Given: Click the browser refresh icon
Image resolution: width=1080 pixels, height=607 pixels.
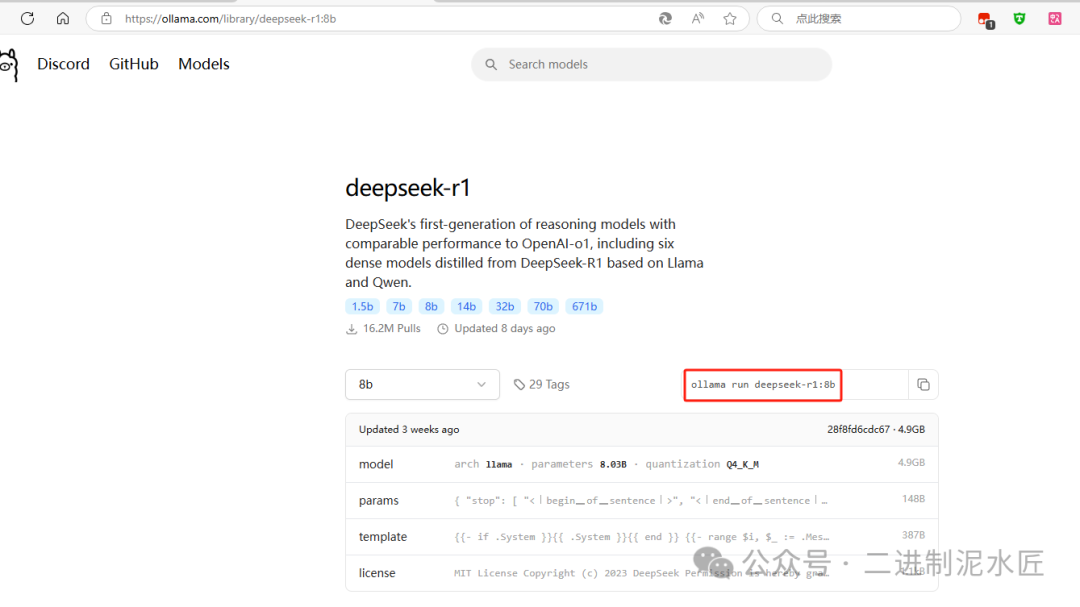Looking at the screenshot, I should point(28,19).
